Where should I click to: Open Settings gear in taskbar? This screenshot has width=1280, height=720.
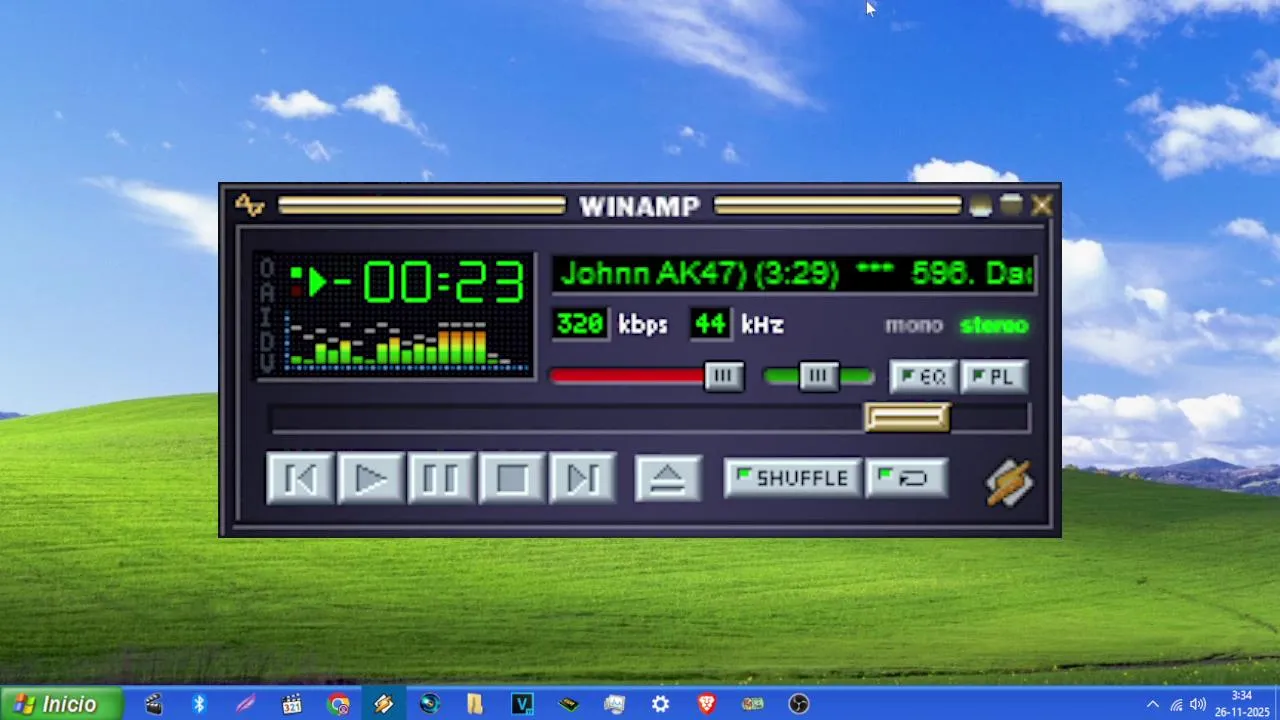pyautogui.click(x=660, y=704)
